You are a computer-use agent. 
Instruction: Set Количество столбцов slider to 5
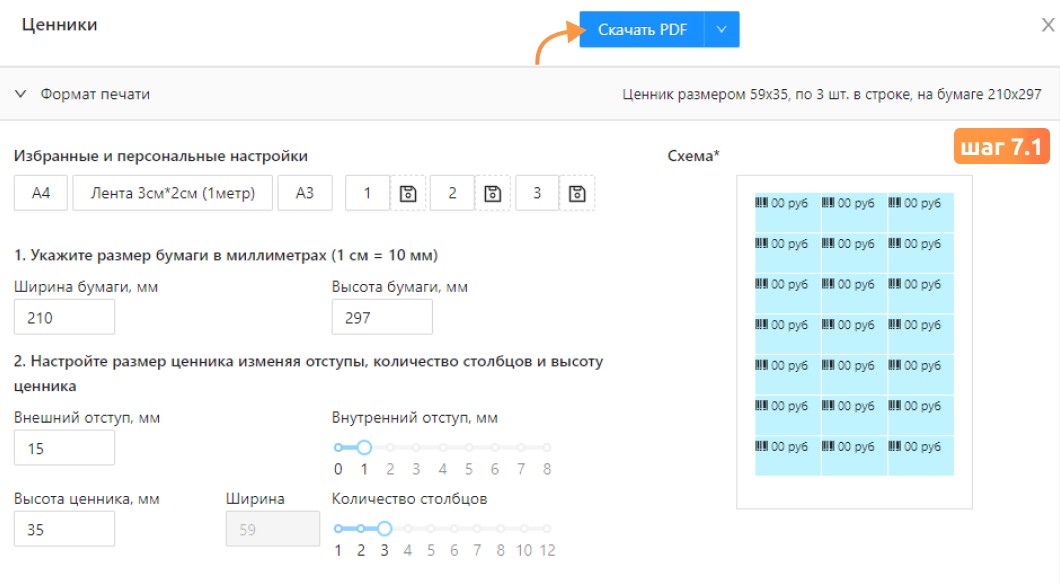[431, 529]
